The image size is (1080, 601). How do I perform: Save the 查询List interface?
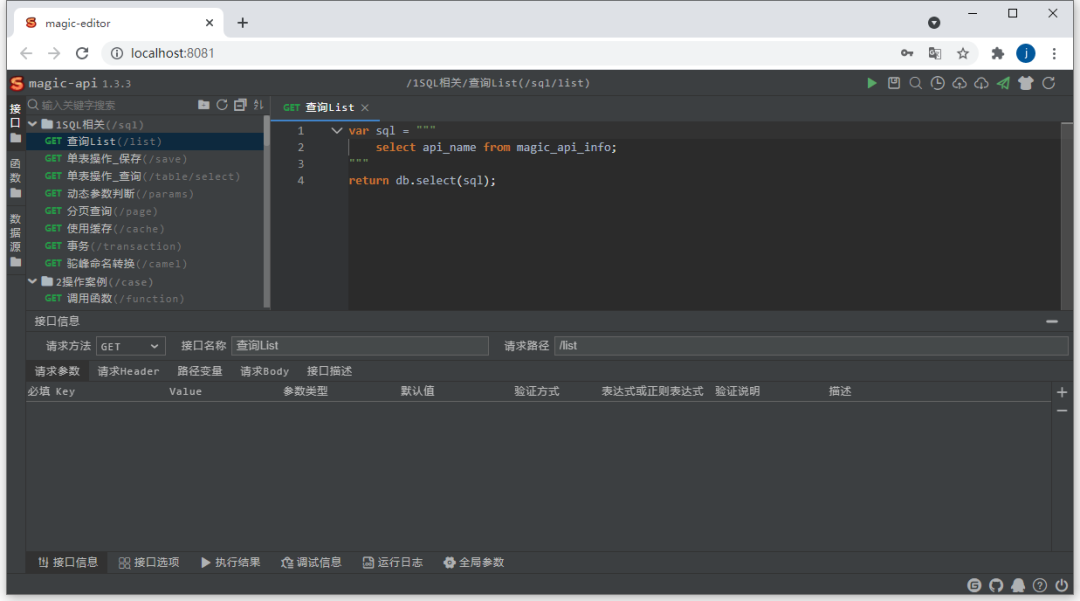pyautogui.click(x=894, y=83)
